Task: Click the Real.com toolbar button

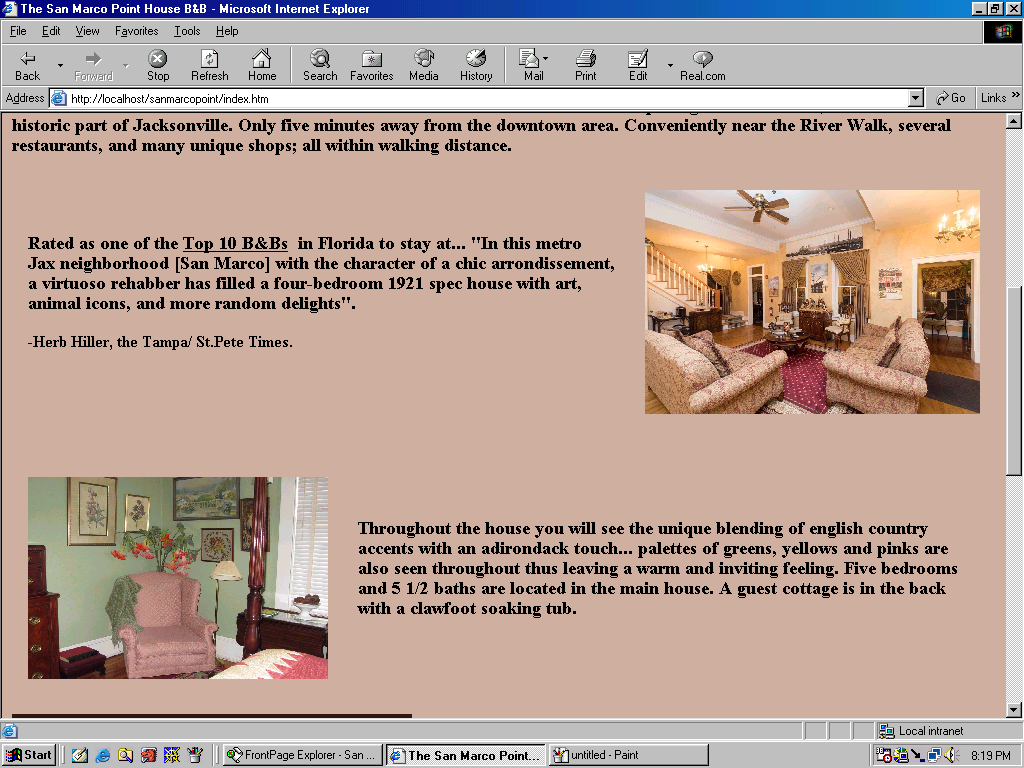Action: click(x=703, y=65)
